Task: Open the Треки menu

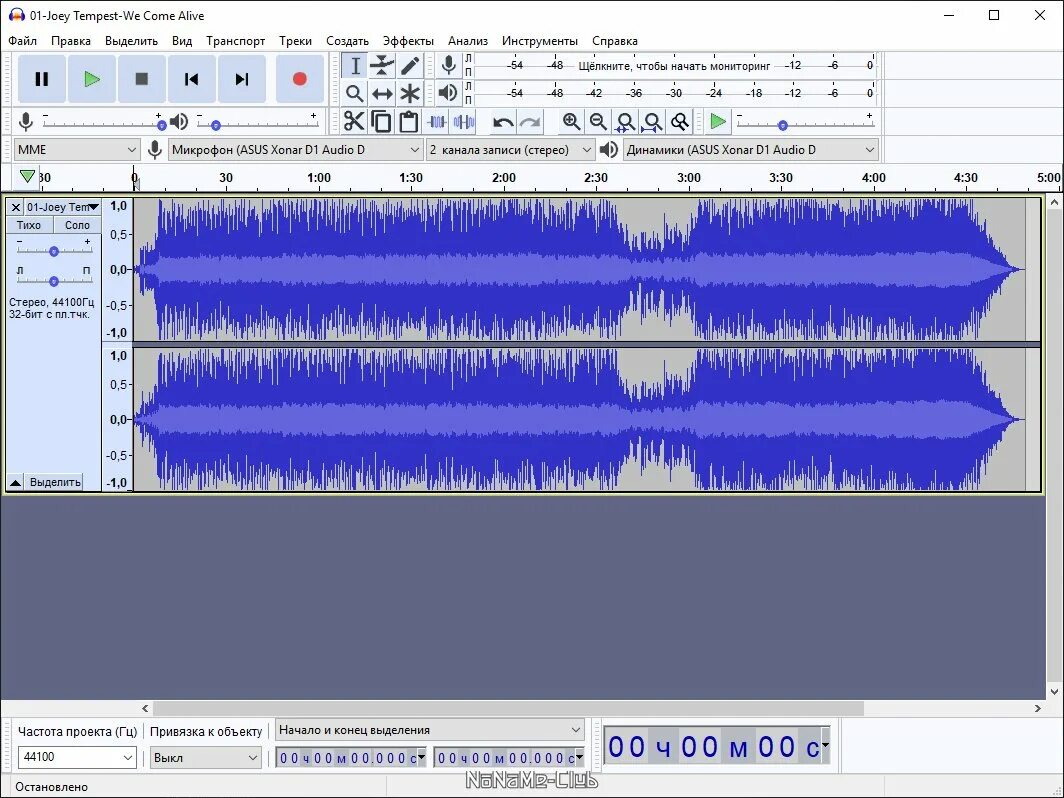Action: pos(295,41)
